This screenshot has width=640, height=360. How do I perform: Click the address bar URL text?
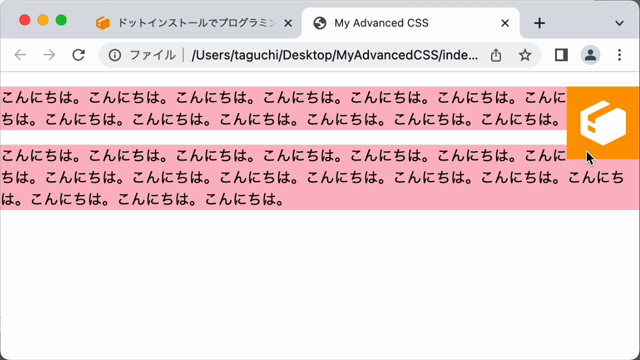point(335,55)
